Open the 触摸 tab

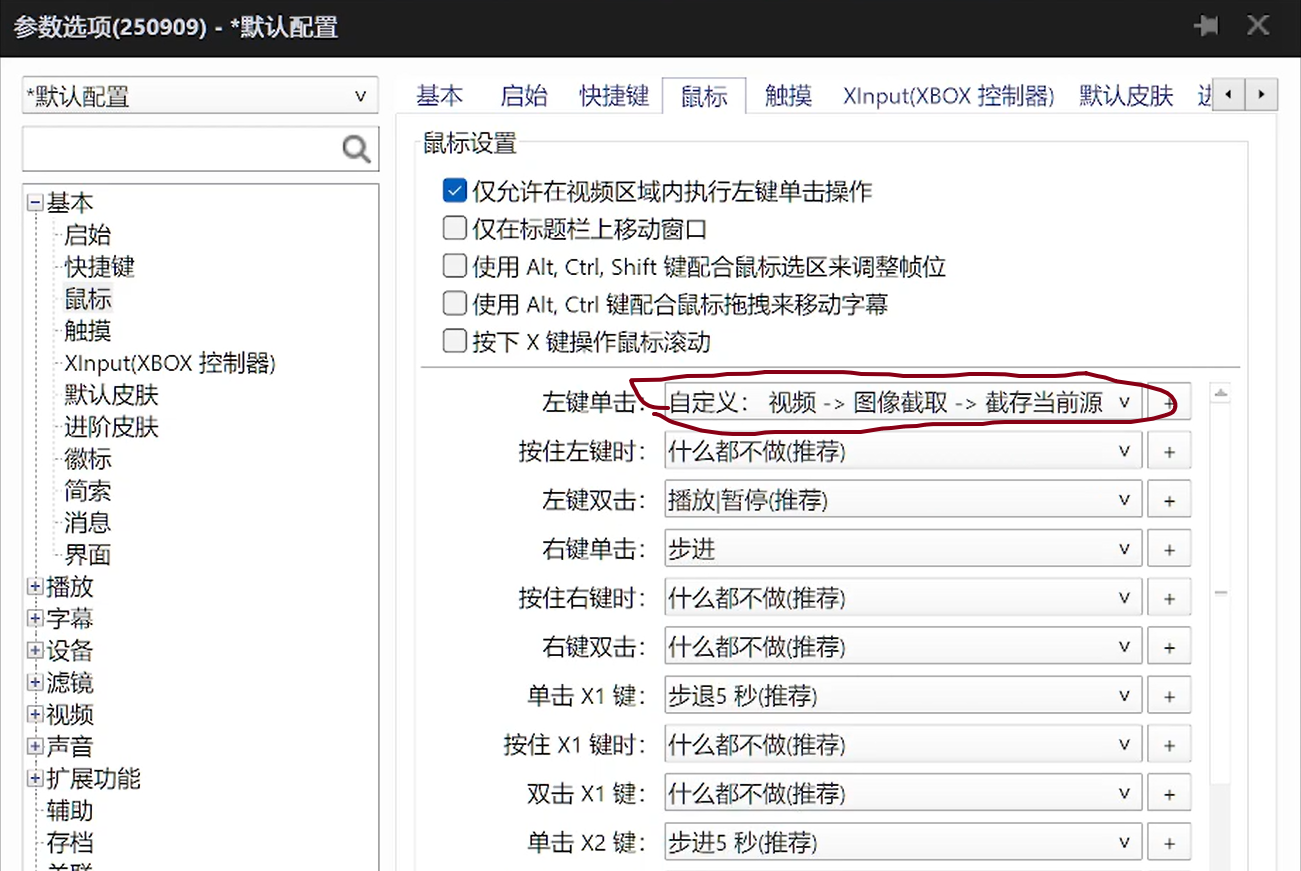[x=788, y=96]
